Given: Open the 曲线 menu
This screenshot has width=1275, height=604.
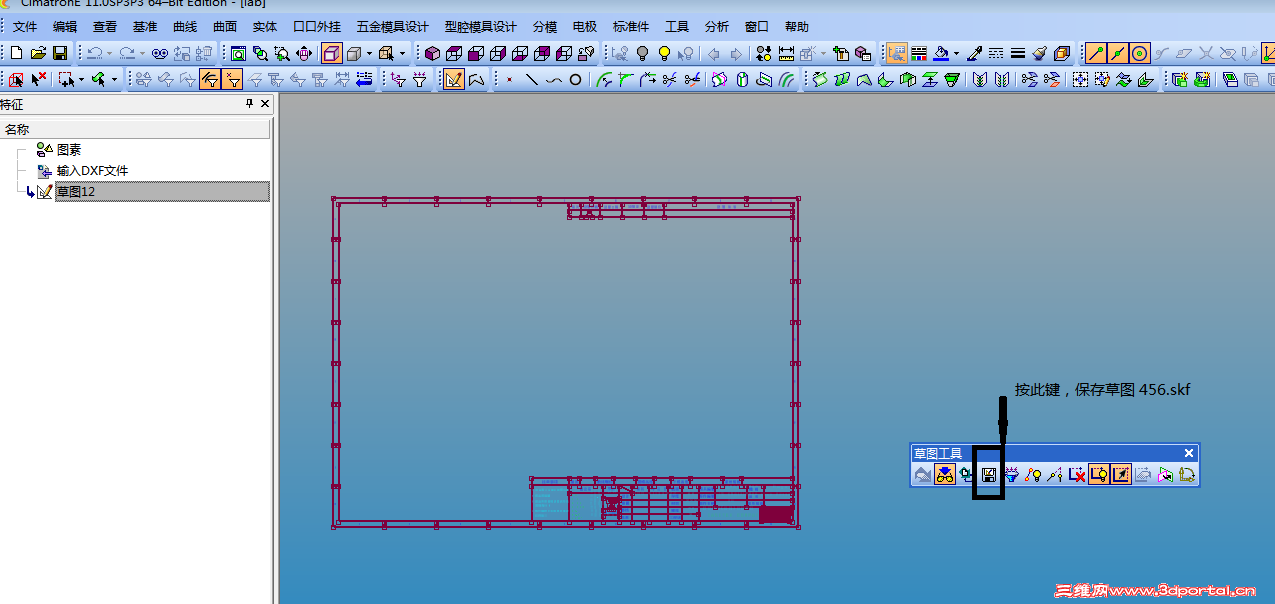Looking at the screenshot, I should tap(185, 27).
